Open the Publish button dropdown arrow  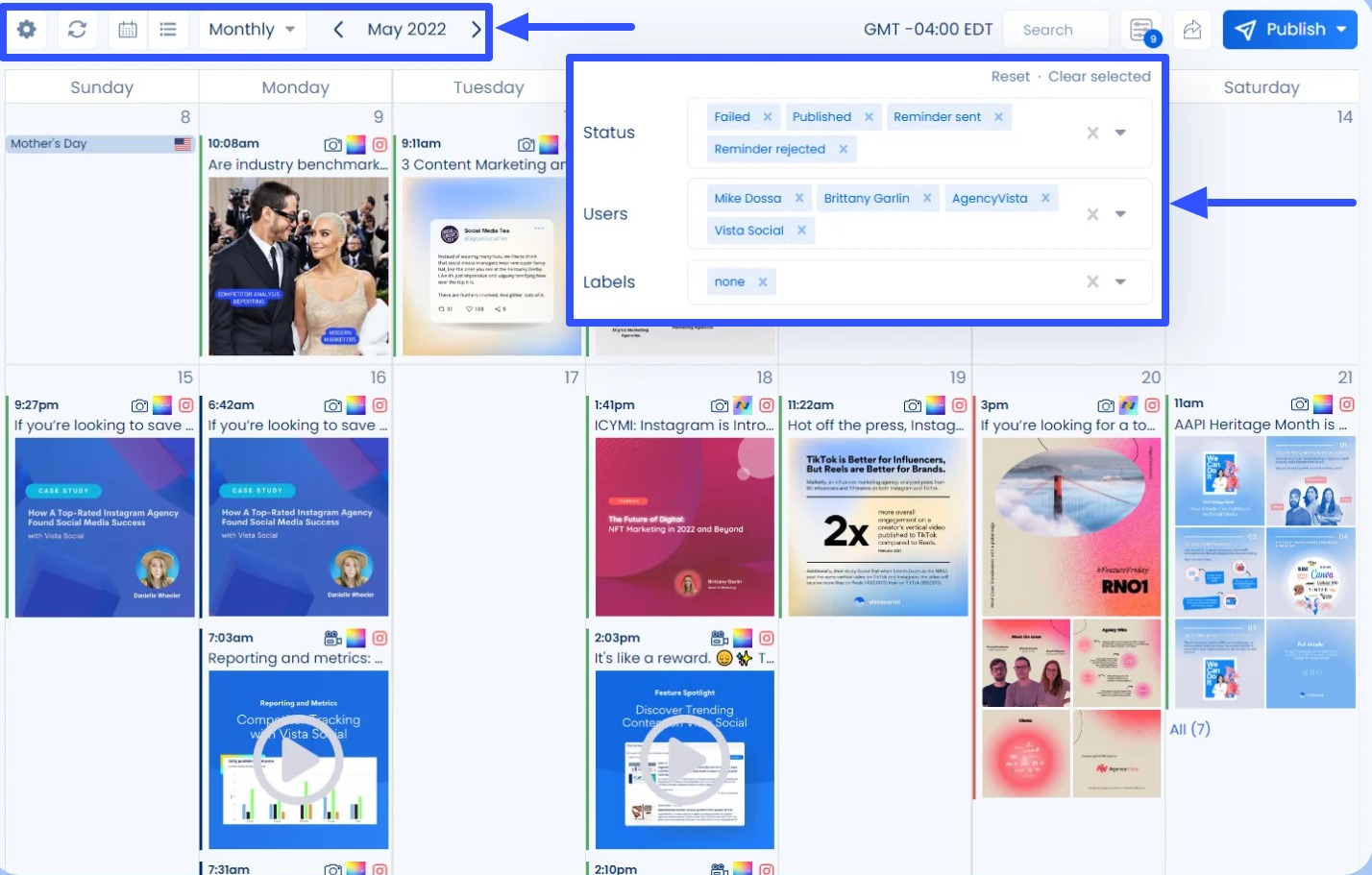pos(1342,29)
